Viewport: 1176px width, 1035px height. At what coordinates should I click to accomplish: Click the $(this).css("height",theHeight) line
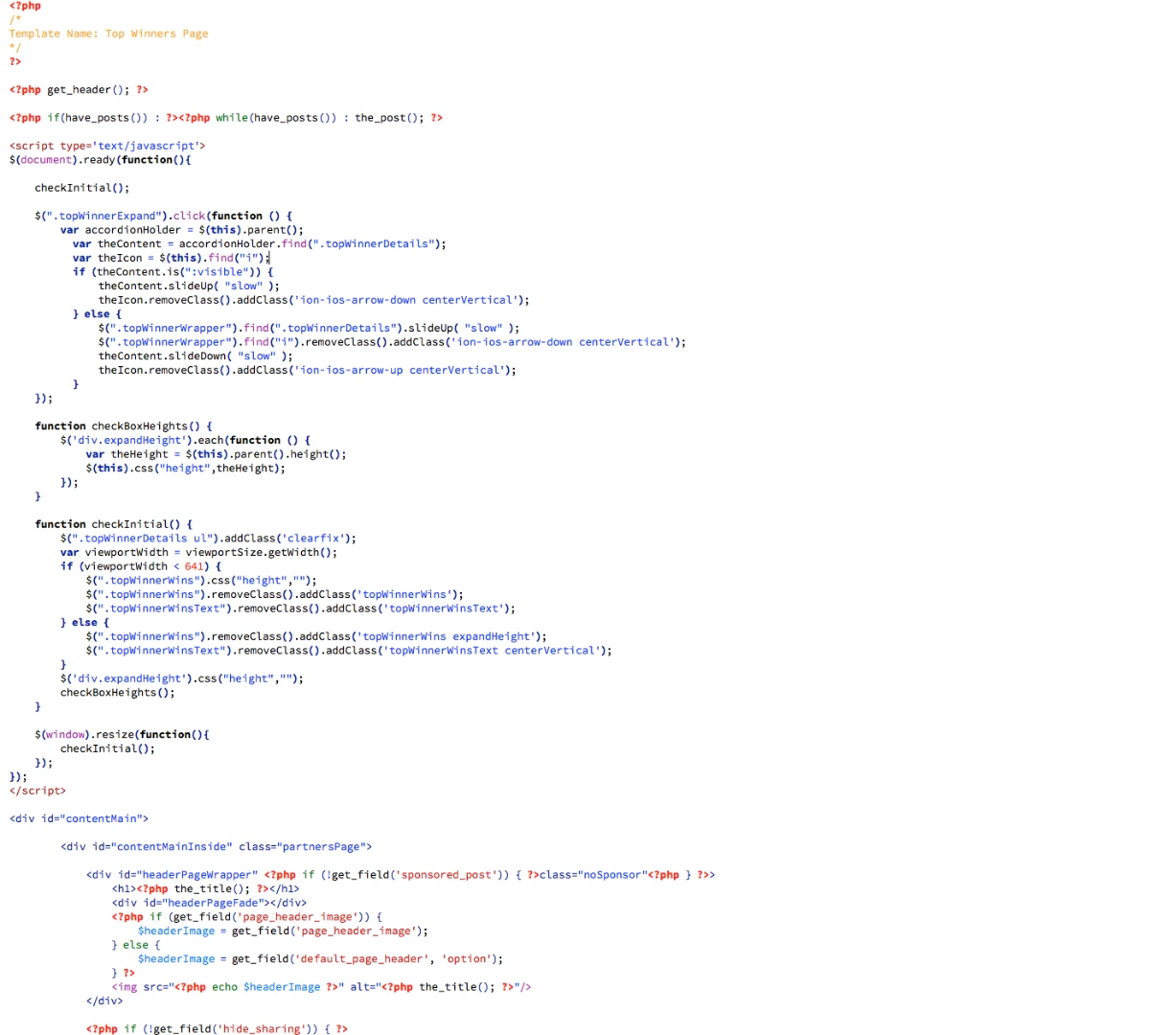(x=186, y=469)
